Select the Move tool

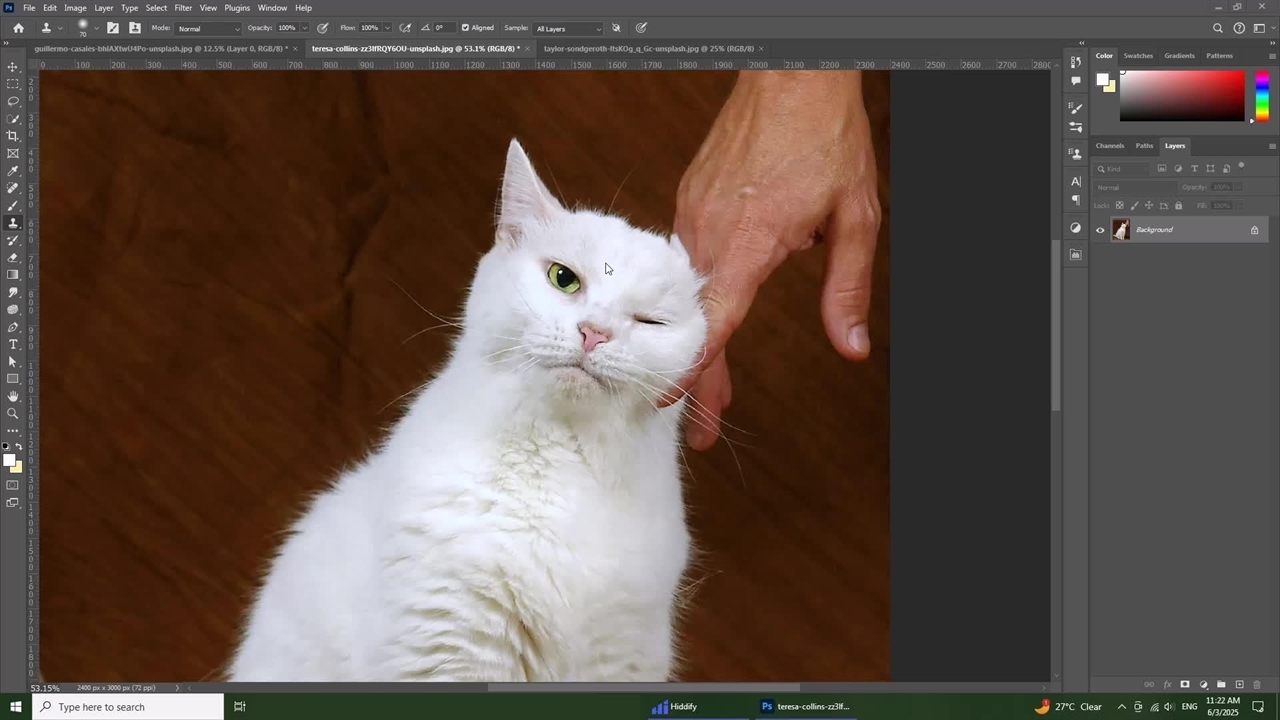click(x=13, y=67)
